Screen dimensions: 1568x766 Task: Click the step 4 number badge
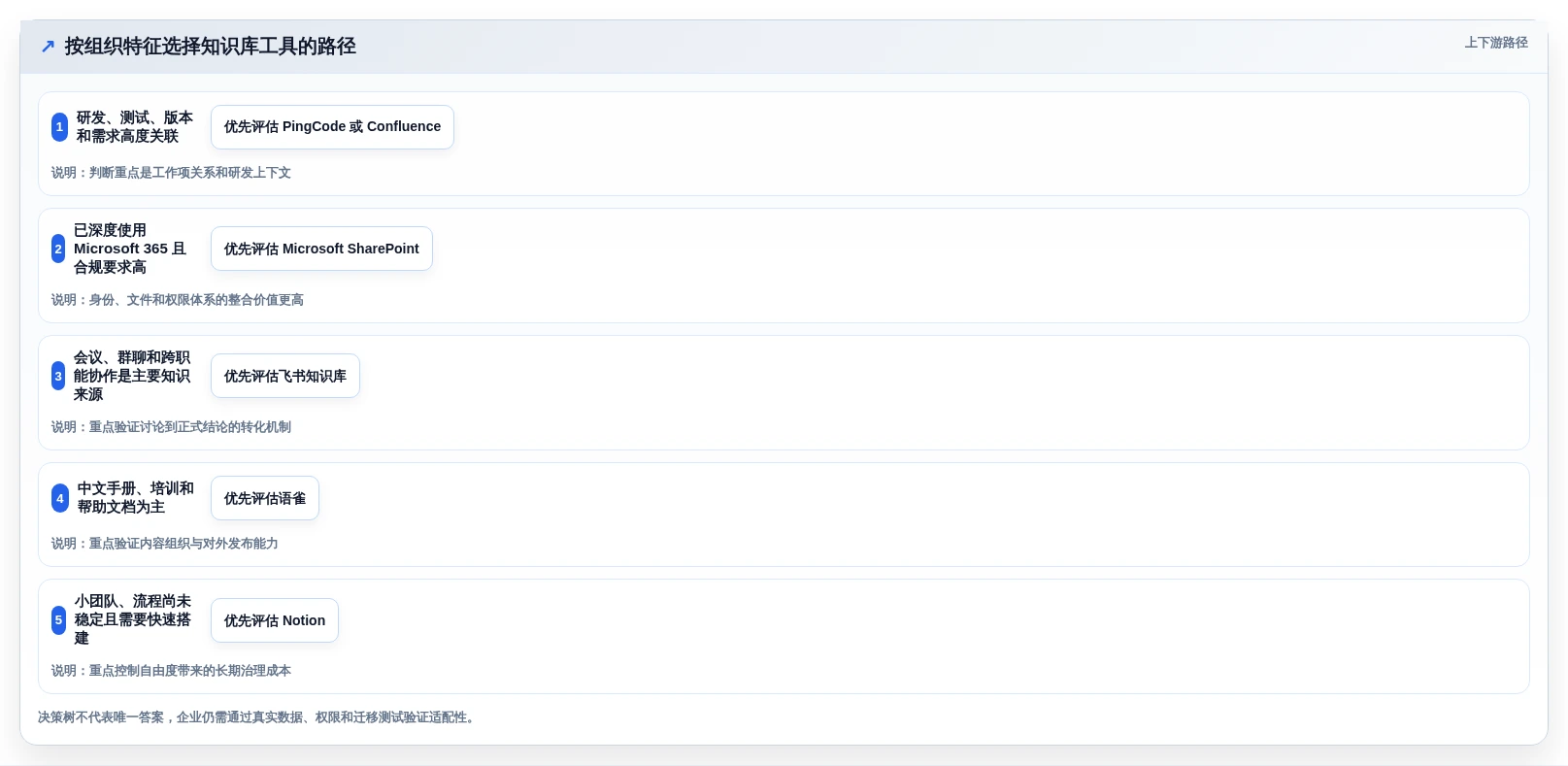60,499
